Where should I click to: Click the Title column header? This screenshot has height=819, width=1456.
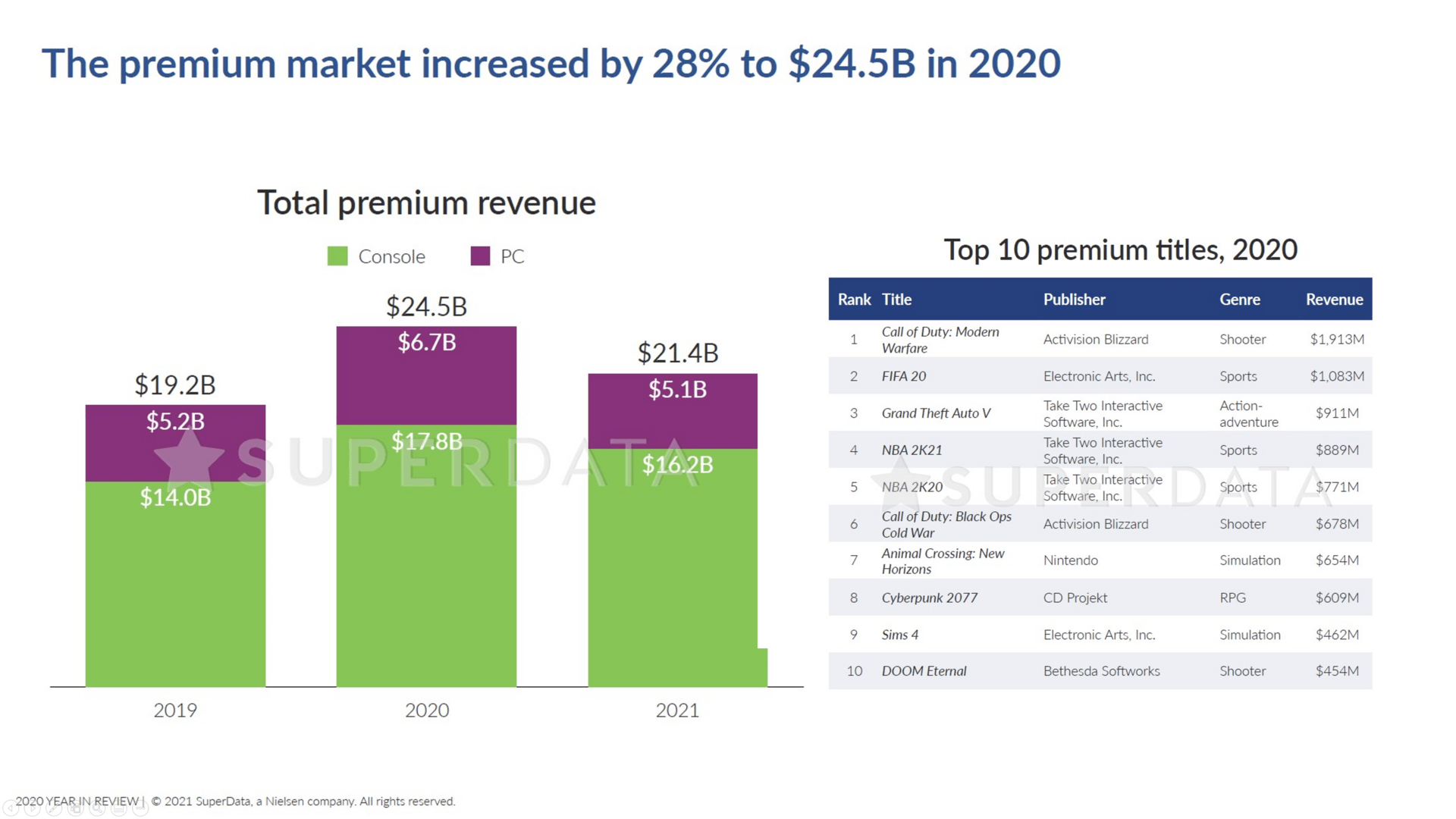[896, 300]
